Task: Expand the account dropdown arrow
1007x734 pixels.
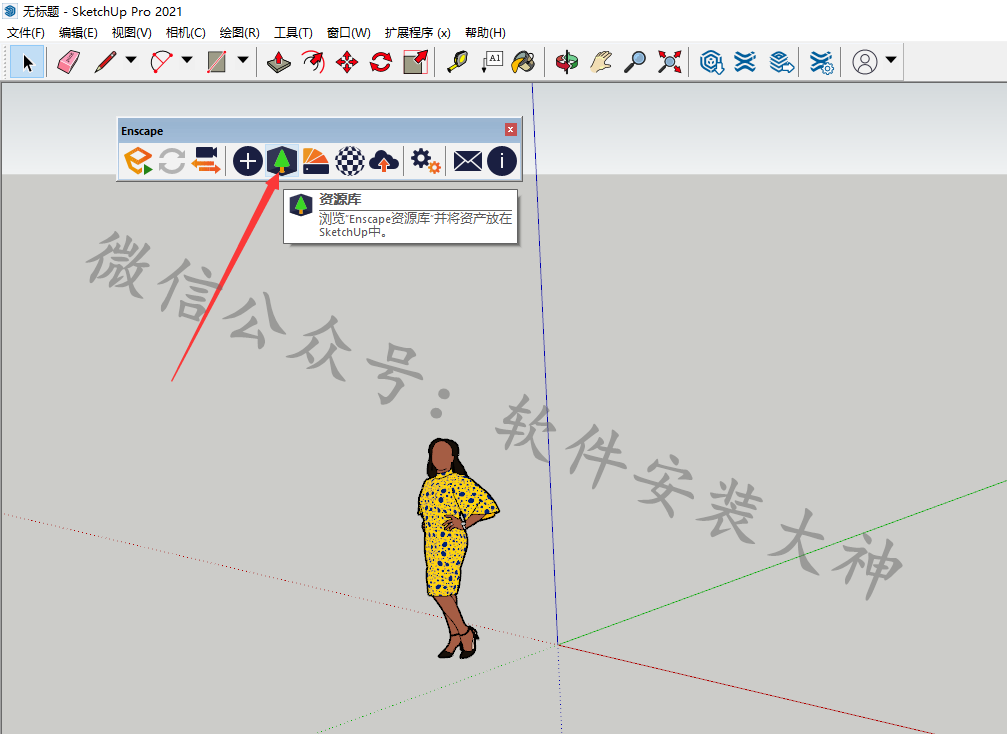Action: pos(891,60)
